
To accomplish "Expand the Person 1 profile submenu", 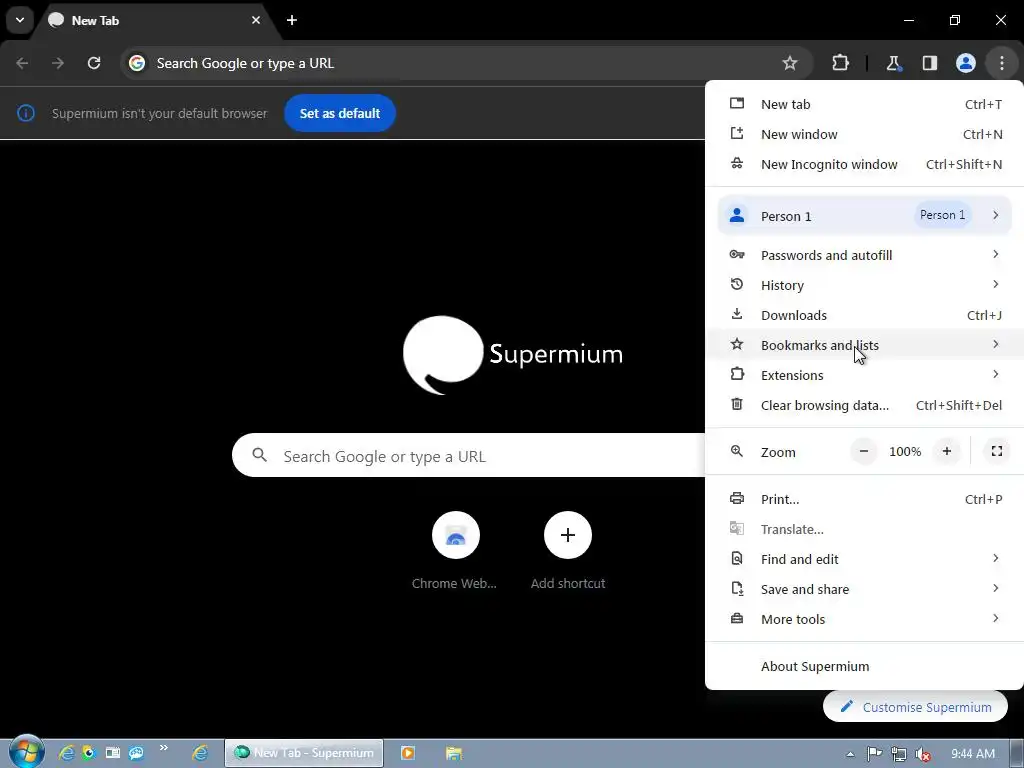I will tap(865, 216).
